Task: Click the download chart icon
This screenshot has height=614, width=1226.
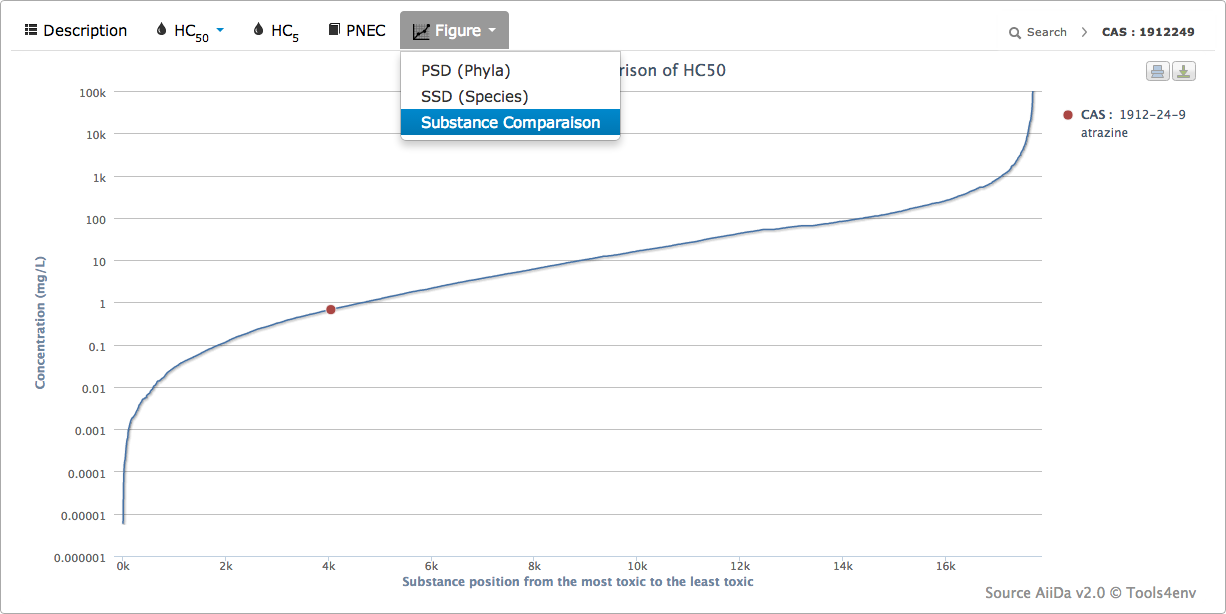Action: [1183, 71]
